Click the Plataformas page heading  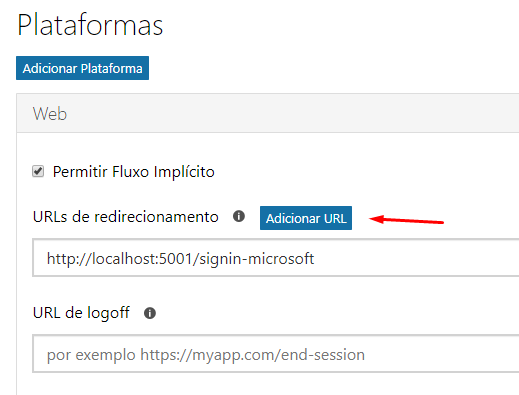(x=90, y=25)
